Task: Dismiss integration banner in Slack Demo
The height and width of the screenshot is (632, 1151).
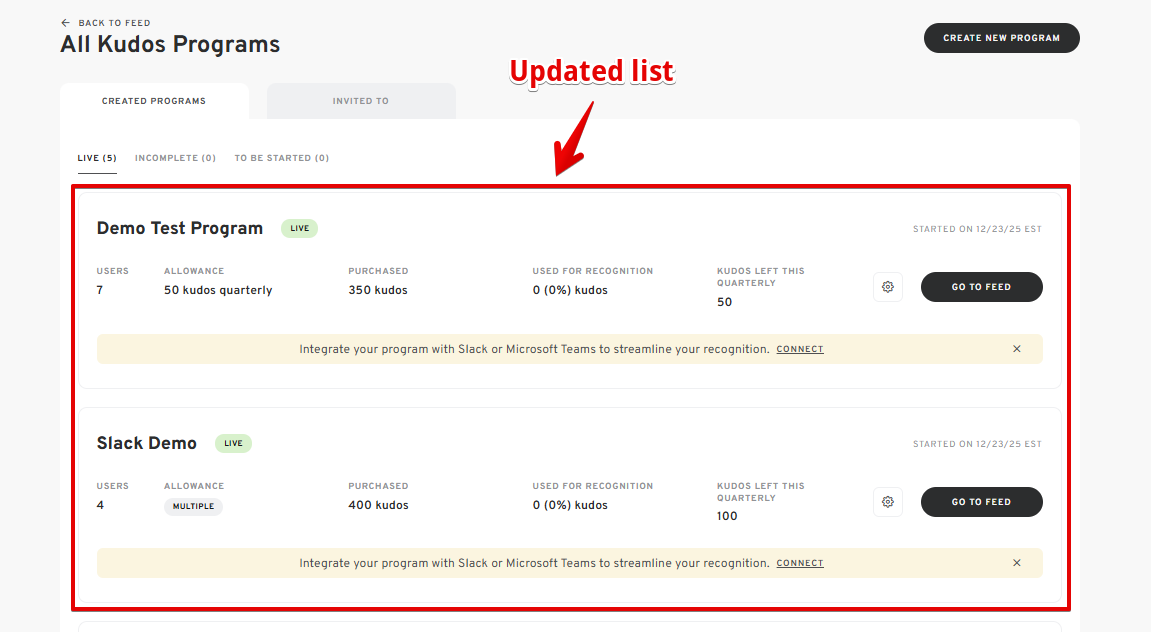Action: pos(1016,563)
